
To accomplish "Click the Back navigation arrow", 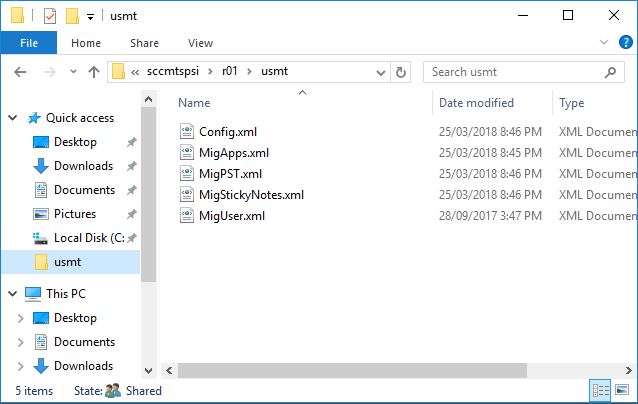I will click(21, 72).
